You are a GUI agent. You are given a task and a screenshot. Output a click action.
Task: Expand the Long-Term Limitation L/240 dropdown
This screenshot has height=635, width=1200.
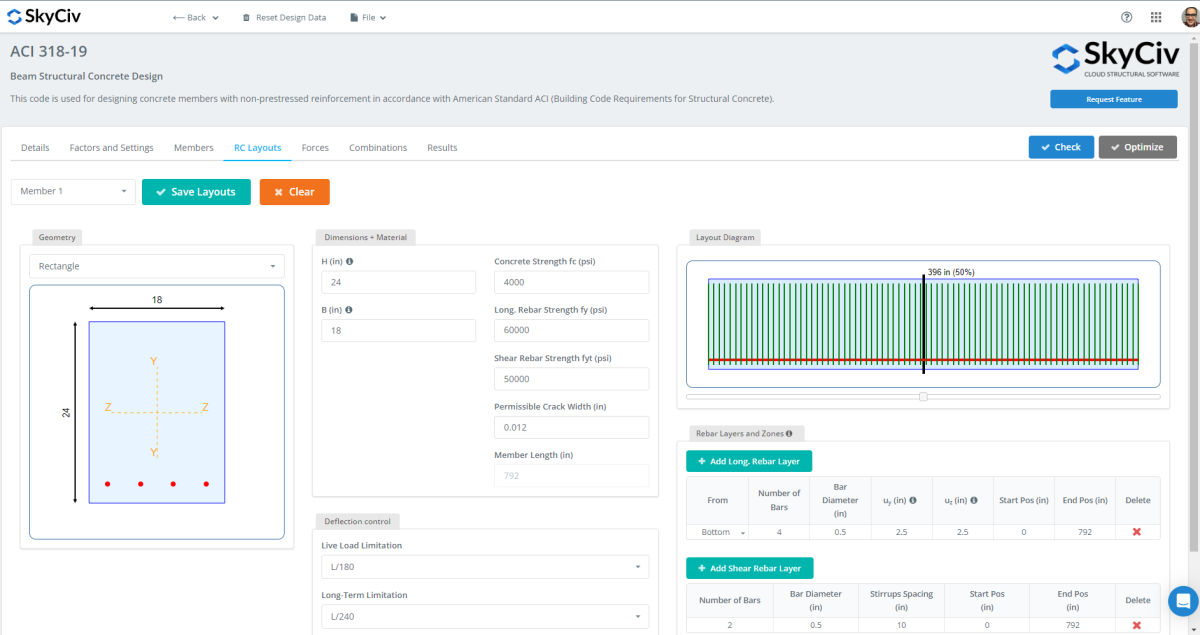(x=485, y=617)
